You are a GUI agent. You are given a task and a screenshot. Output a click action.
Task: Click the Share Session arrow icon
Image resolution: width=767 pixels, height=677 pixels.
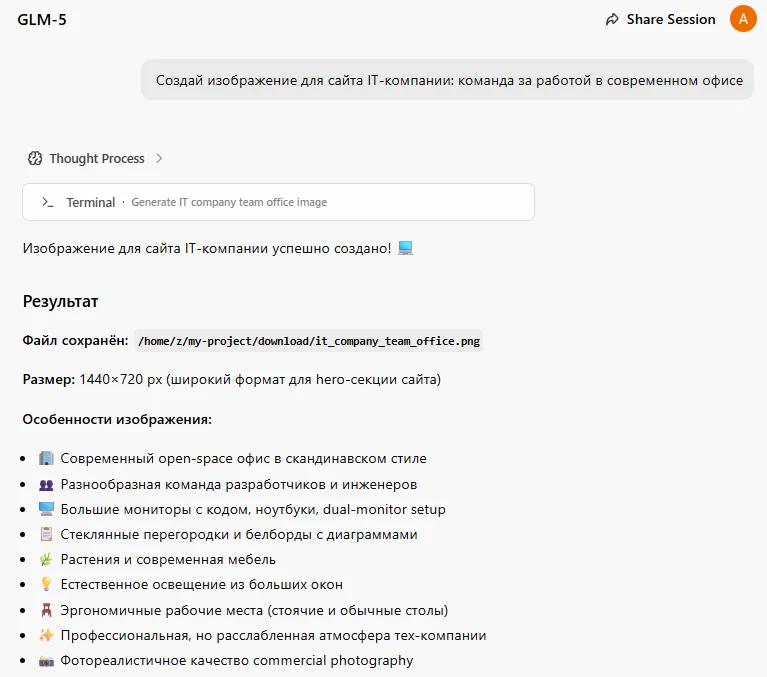pyautogui.click(x=612, y=20)
